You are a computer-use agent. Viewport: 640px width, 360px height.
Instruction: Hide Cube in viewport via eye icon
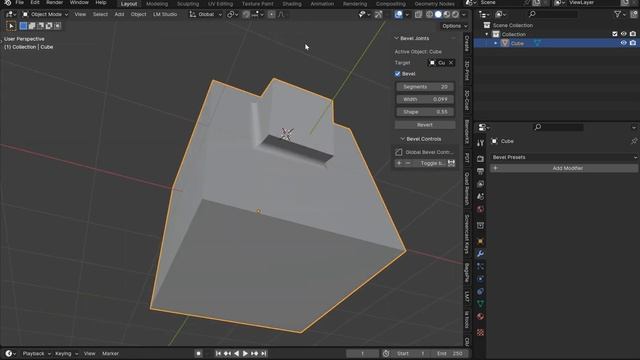[623, 43]
